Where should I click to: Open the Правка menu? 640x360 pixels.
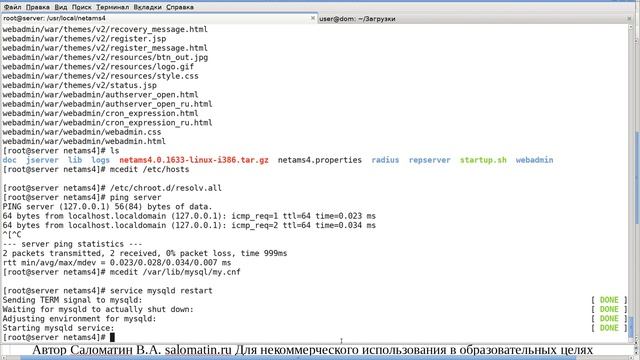(38, 7)
